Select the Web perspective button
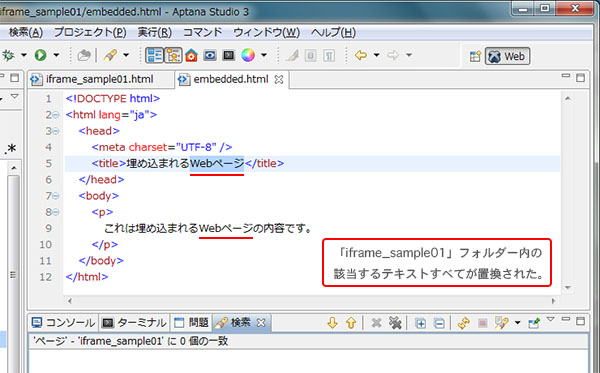The width and height of the screenshot is (600, 373). pyautogui.click(x=507, y=56)
